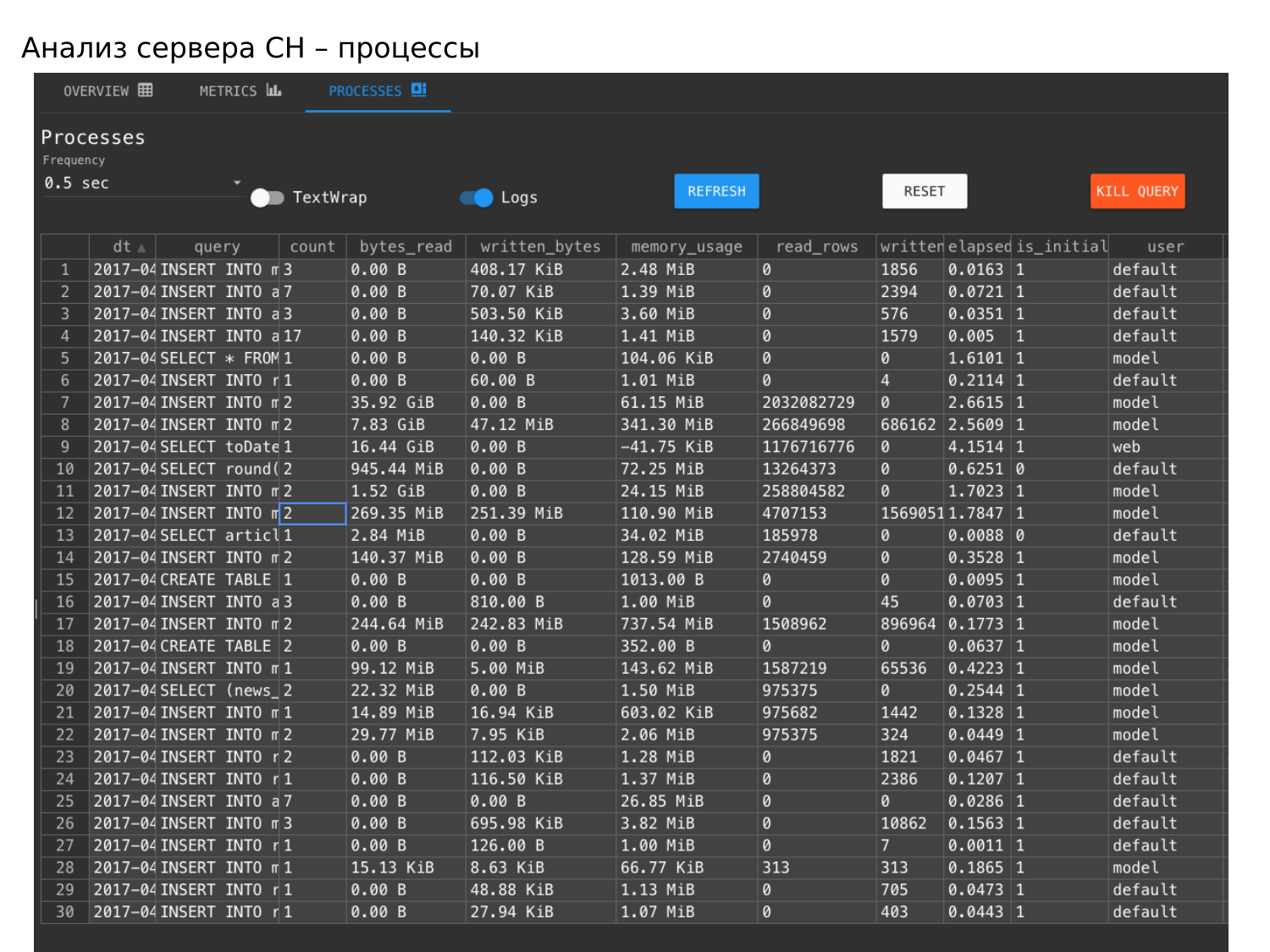Screen dimensions: 1270x952
Task: Sort by the dt column arrow
Action: (141, 248)
